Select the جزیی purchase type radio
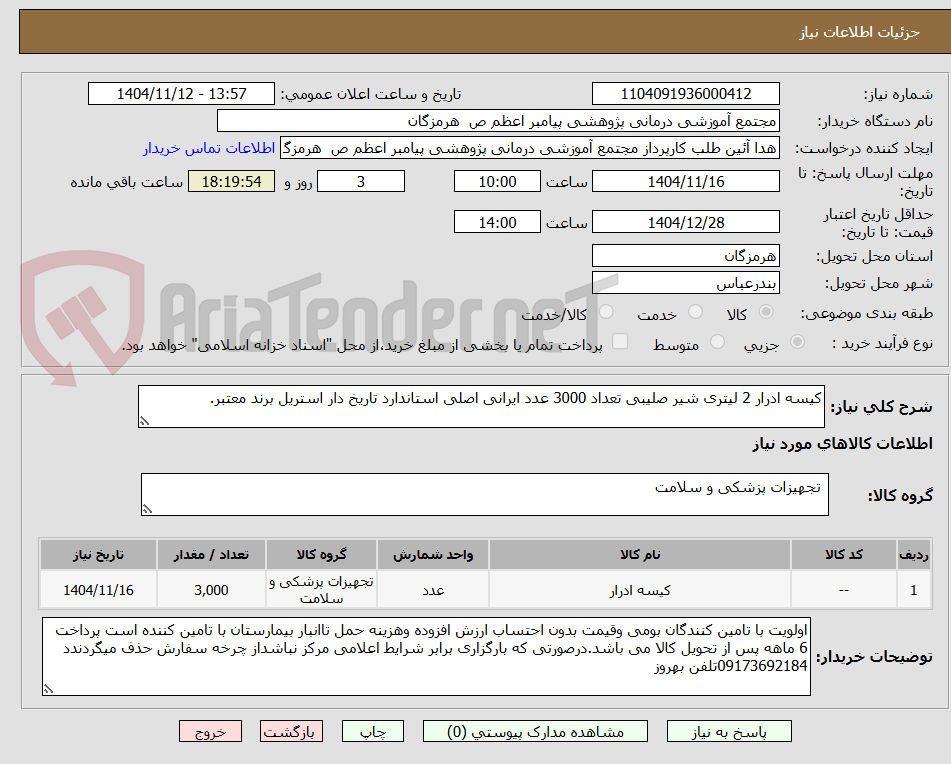The image size is (951, 764). (798, 342)
